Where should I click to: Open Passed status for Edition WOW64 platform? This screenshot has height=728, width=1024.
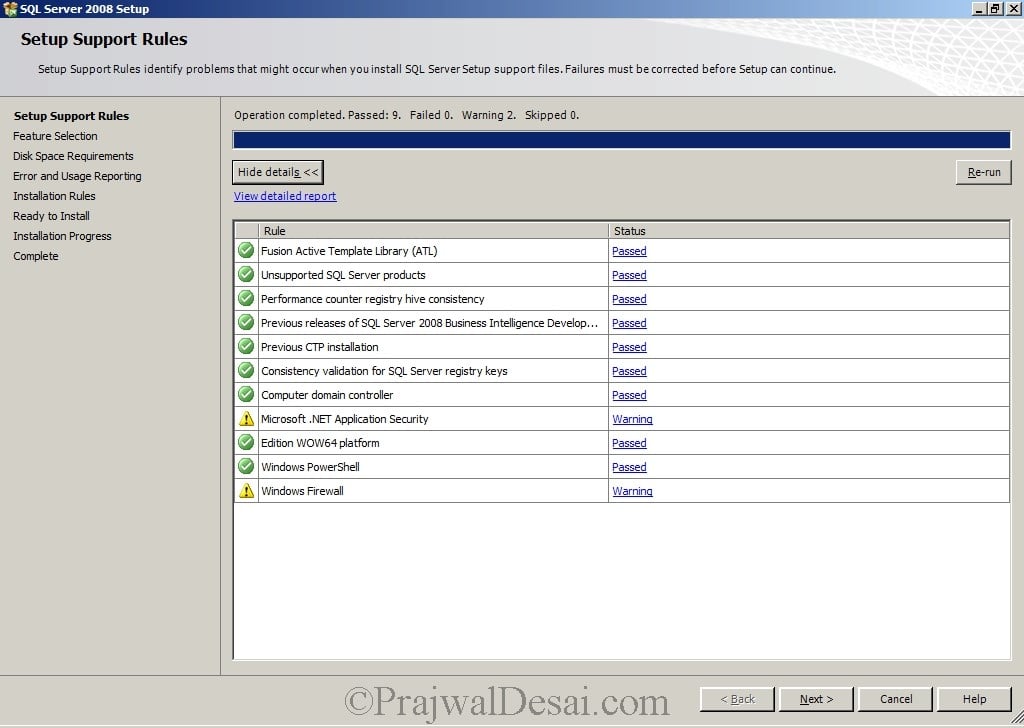[629, 443]
